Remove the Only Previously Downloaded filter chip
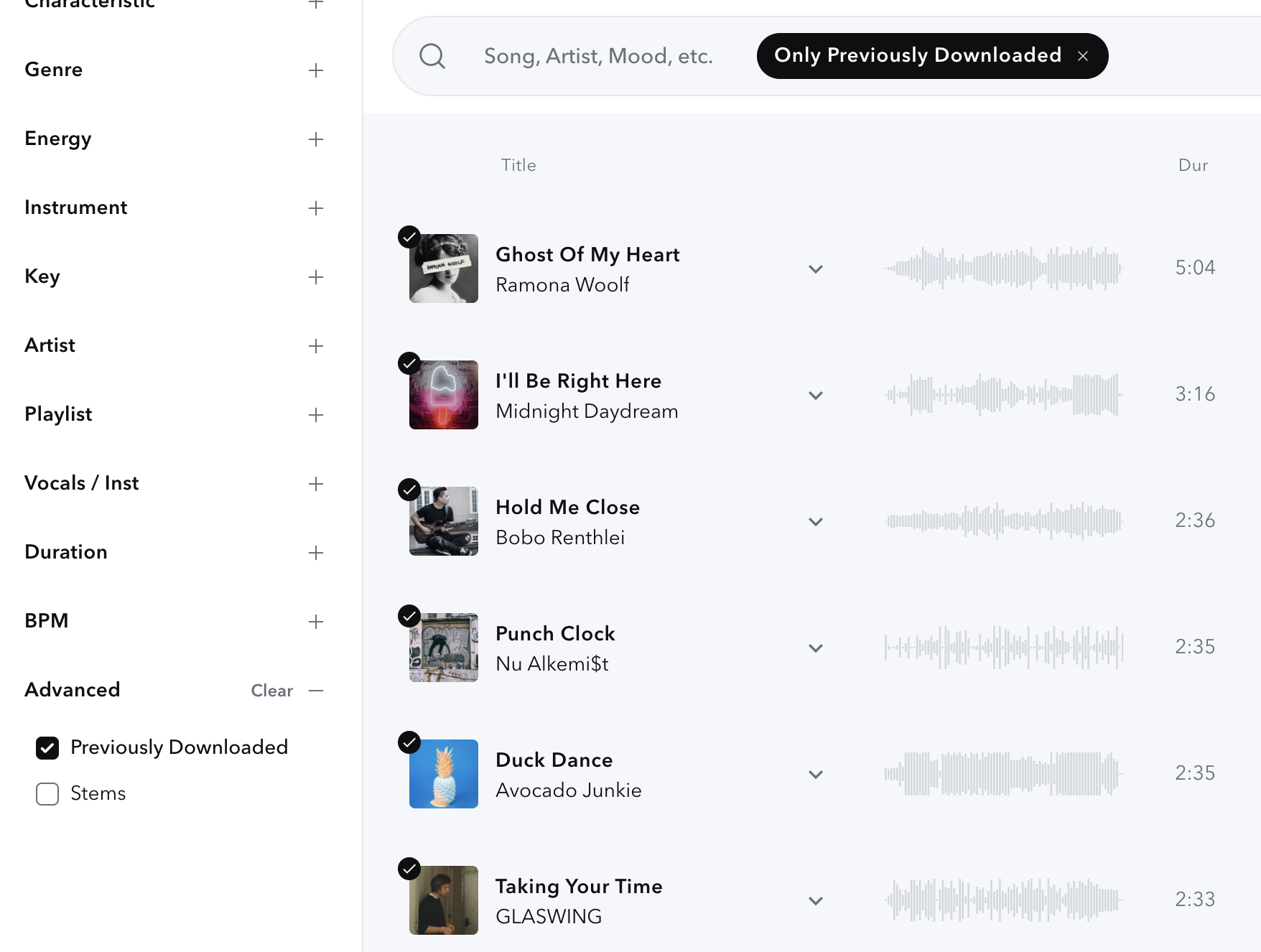The image size is (1261, 952). point(1083,56)
